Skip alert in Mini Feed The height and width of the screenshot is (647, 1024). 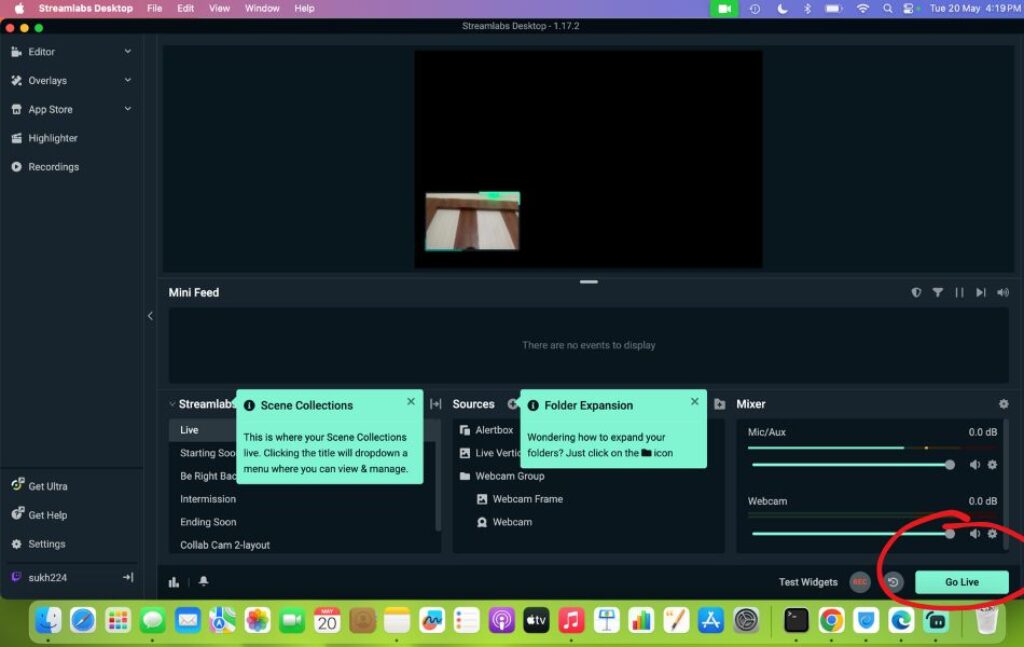point(980,292)
